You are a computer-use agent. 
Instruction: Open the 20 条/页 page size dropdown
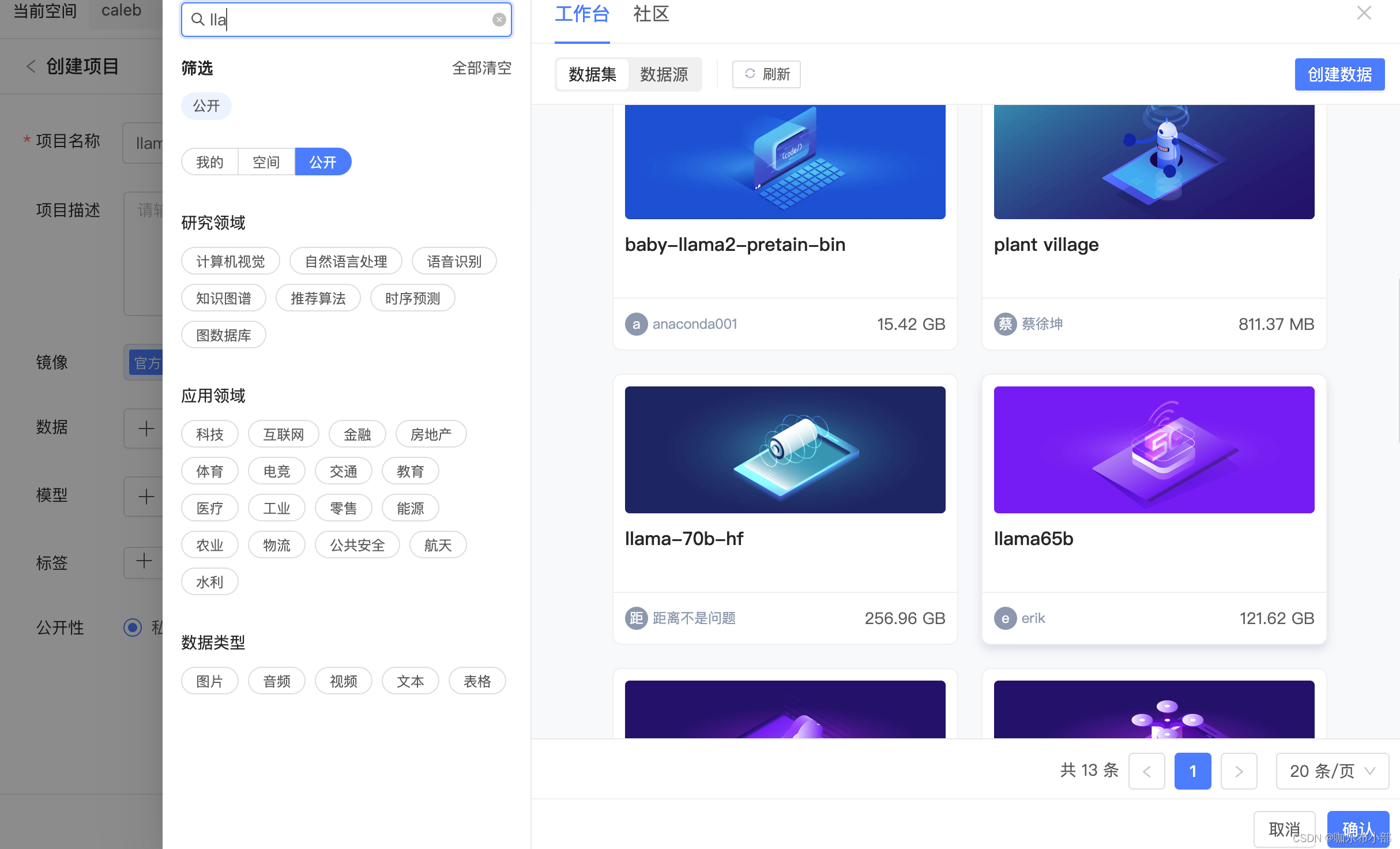click(1332, 771)
